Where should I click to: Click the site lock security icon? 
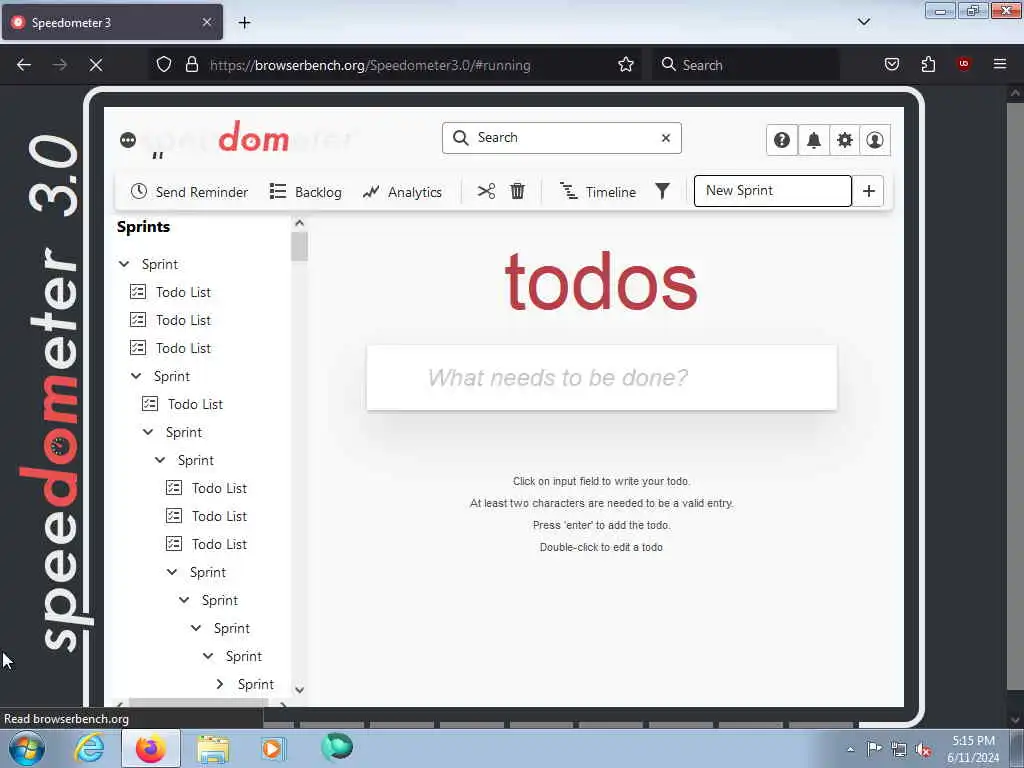coord(191,64)
